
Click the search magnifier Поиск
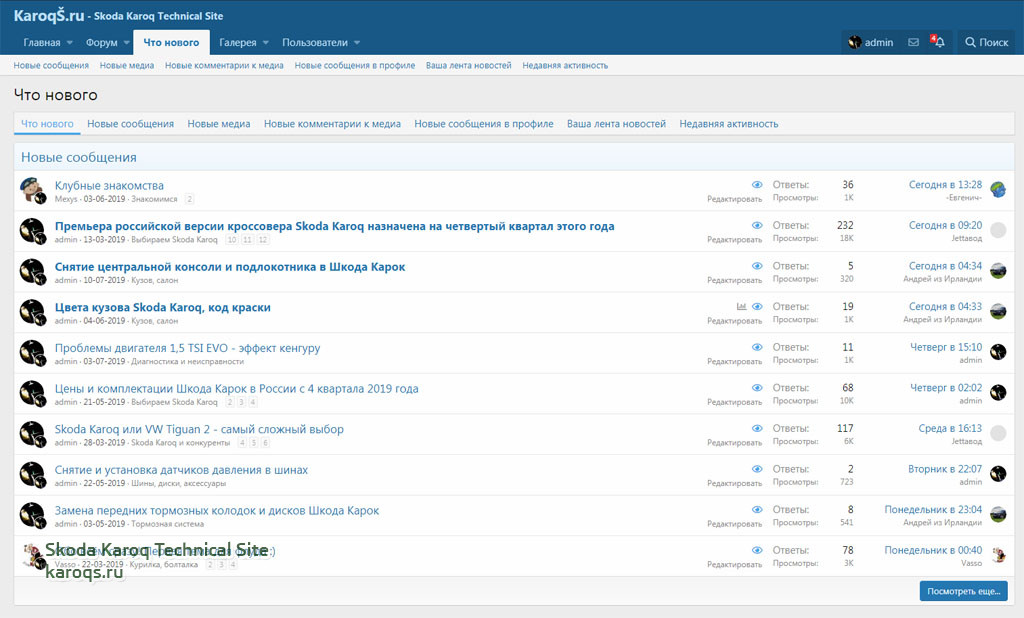point(987,42)
